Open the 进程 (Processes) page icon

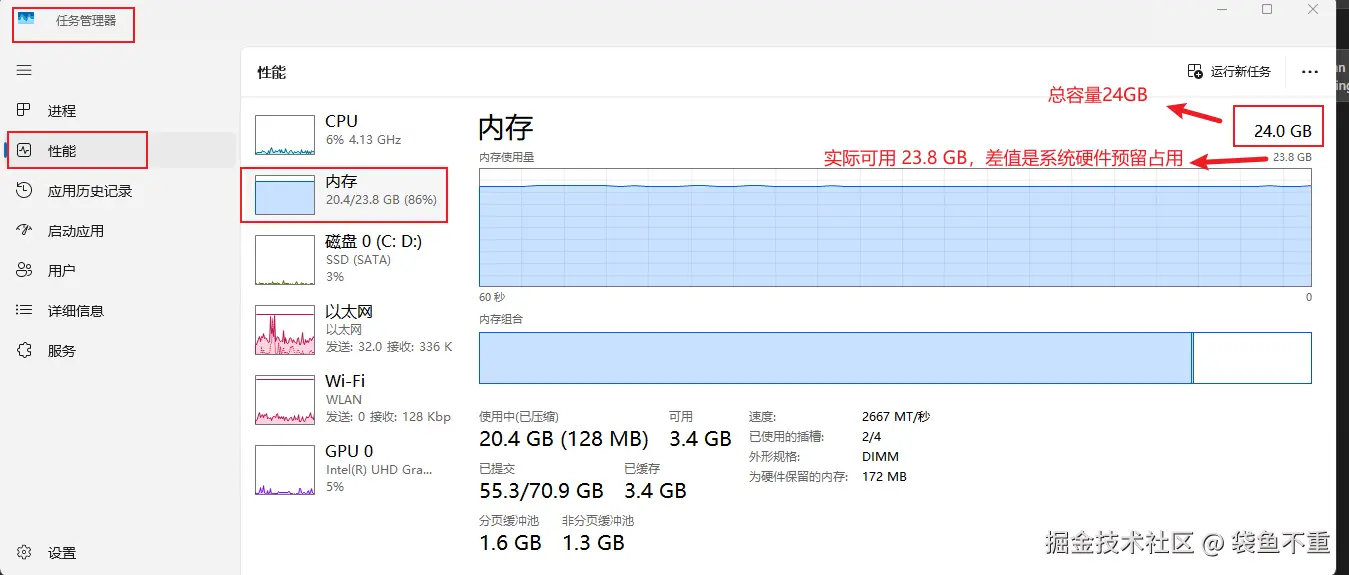pyautogui.click(x=25, y=111)
